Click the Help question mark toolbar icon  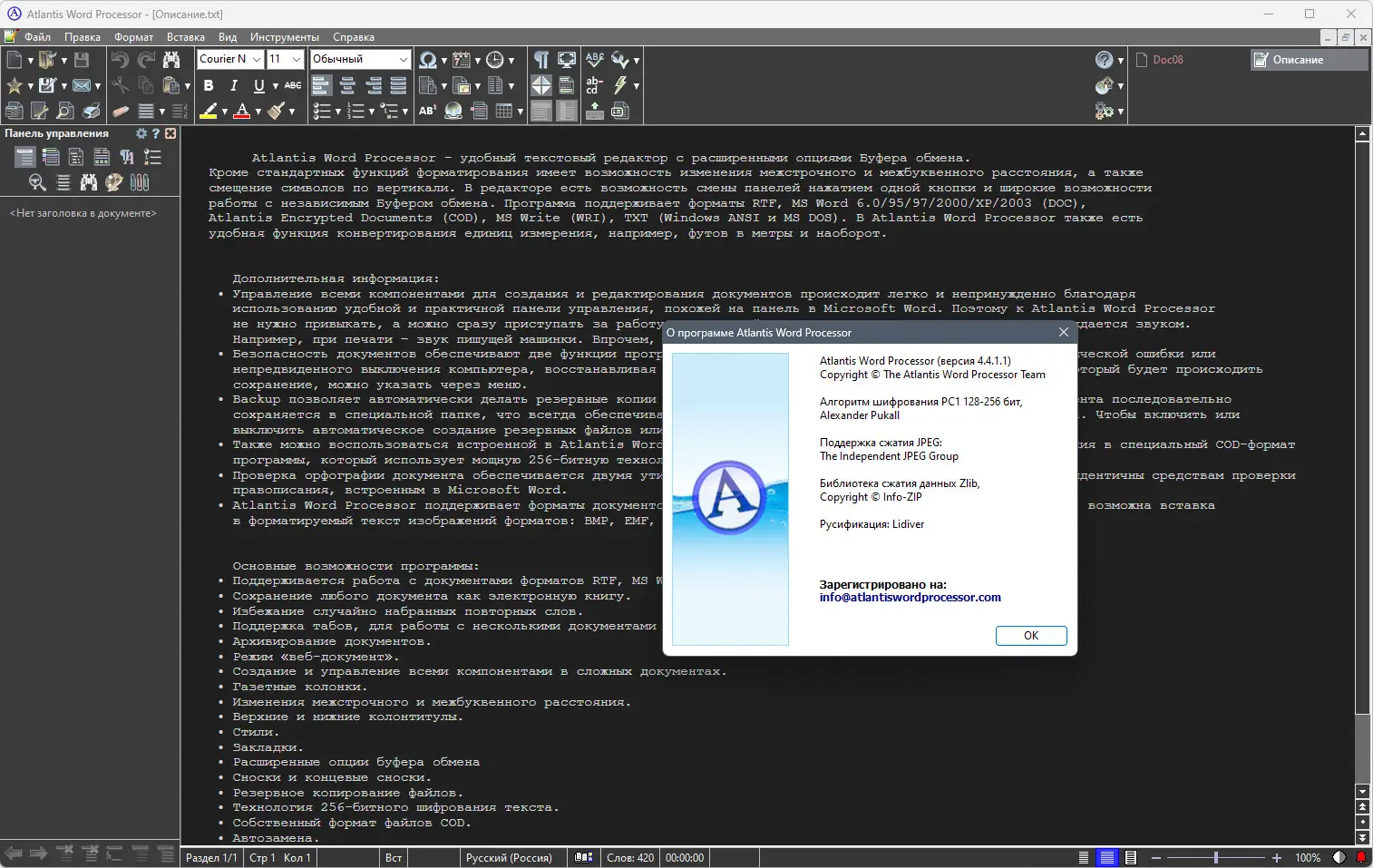[x=1104, y=60]
